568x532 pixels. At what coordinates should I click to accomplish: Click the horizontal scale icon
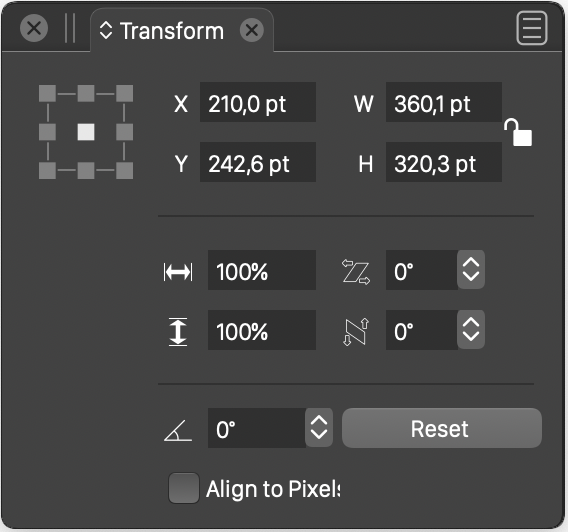(178, 272)
